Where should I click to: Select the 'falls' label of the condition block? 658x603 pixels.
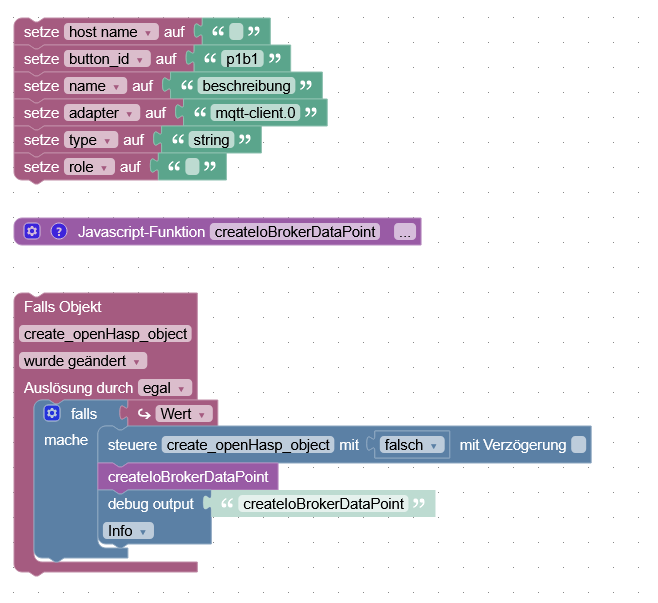click(x=84, y=414)
